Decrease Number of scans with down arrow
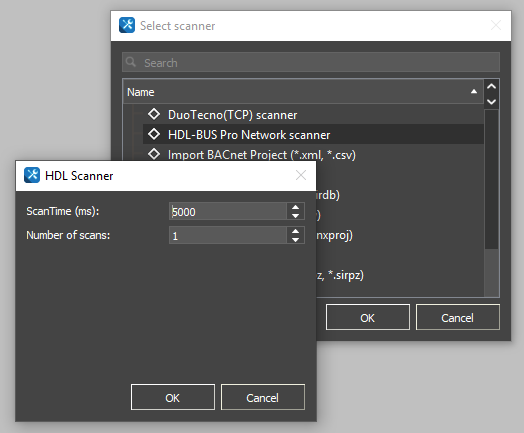This screenshot has width=524, height=433. click(x=295, y=240)
